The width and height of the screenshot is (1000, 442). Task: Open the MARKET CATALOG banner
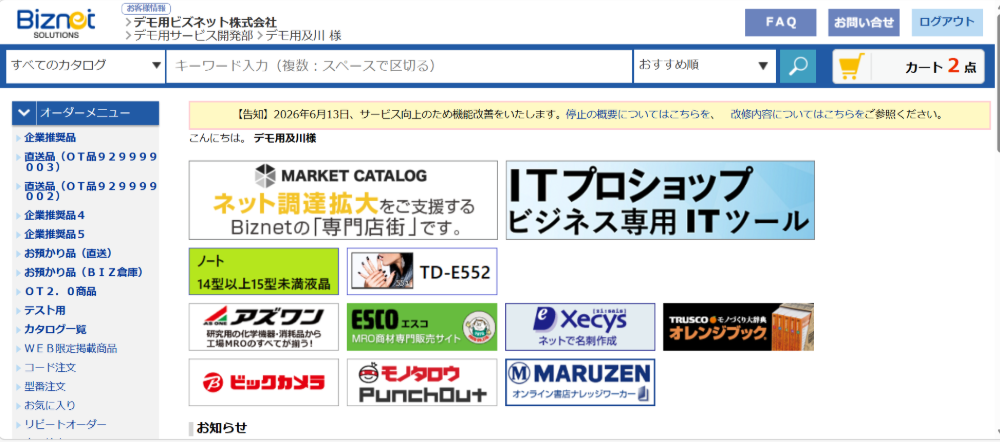[x=343, y=200]
